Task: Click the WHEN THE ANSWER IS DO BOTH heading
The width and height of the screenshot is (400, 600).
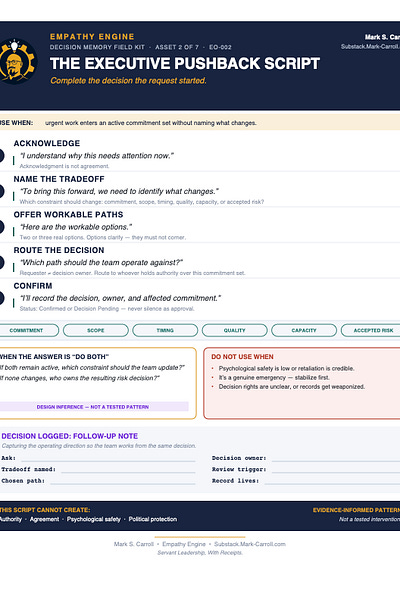Action: (x=54, y=357)
